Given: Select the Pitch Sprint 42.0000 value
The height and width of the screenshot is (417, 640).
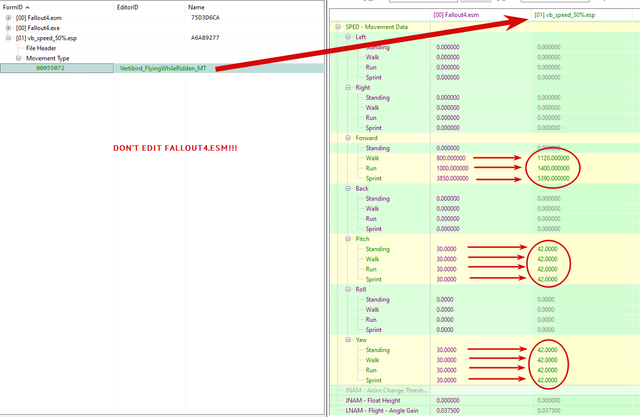Looking at the screenshot, I should (x=547, y=279).
